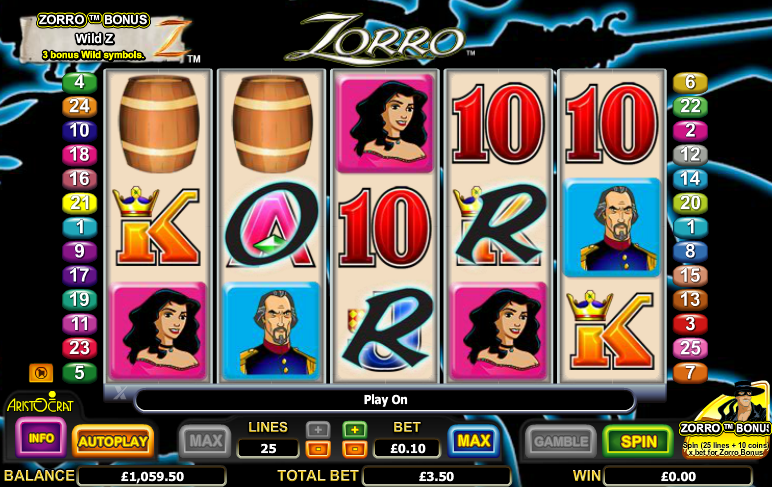This screenshot has height=487, width=772.
Task: Select payline 12 grey marker
Action: click(x=690, y=155)
